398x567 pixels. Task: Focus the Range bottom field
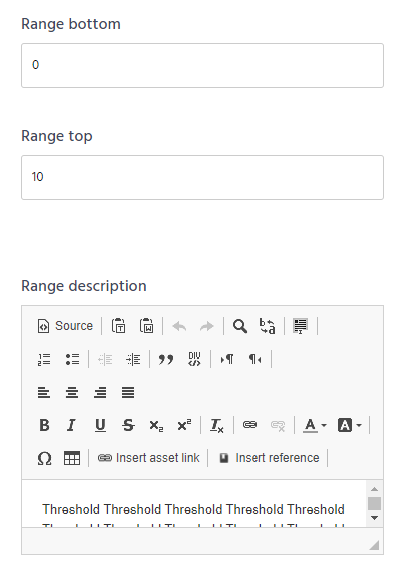point(202,65)
